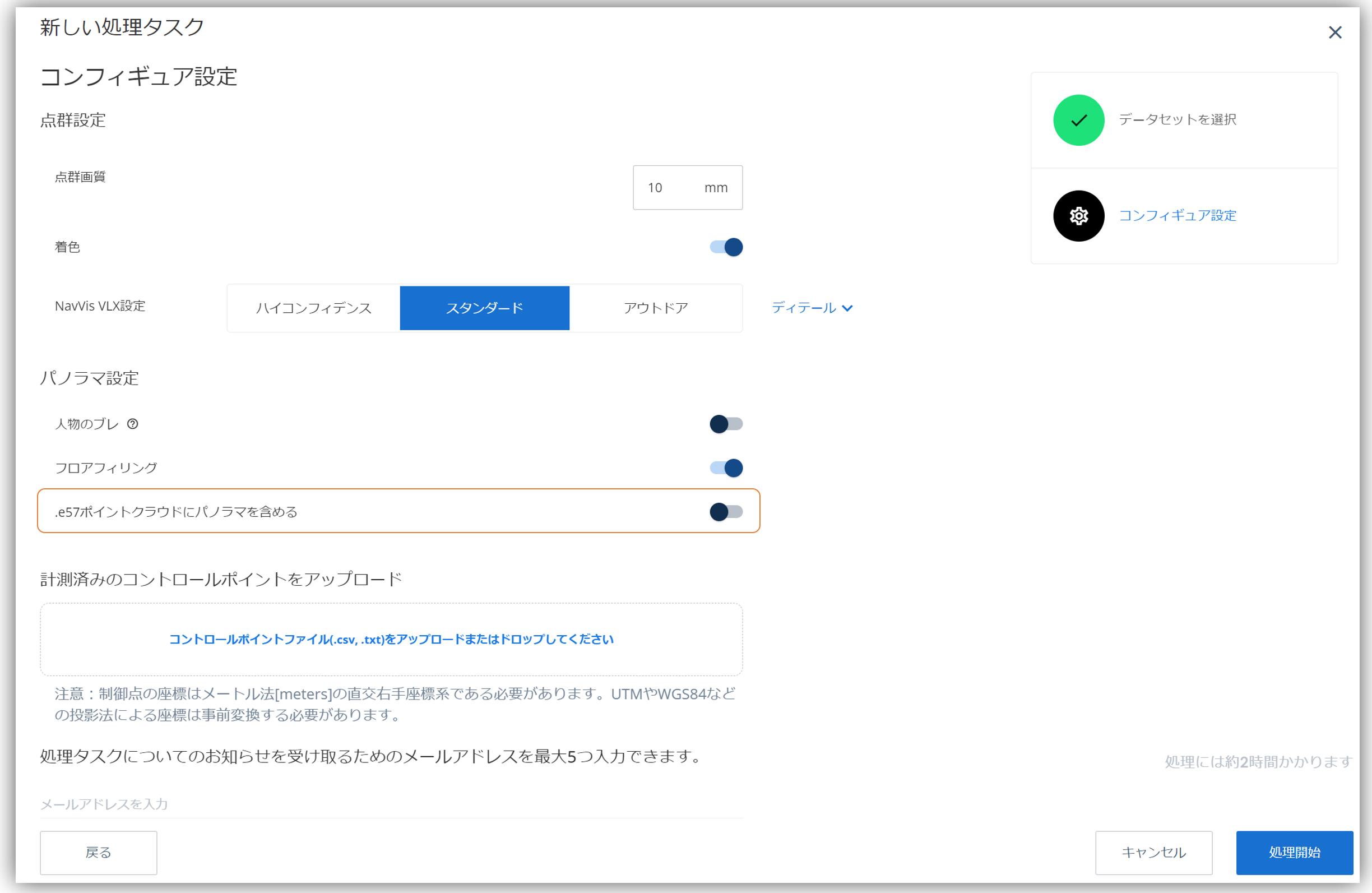This screenshot has height=893, width=1372.
Task: Click the X icon at top right
Action: [1335, 33]
